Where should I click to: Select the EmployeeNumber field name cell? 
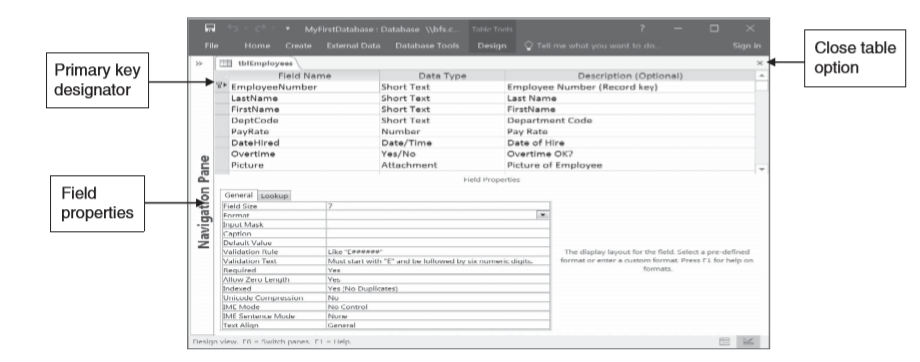(304, 87)
